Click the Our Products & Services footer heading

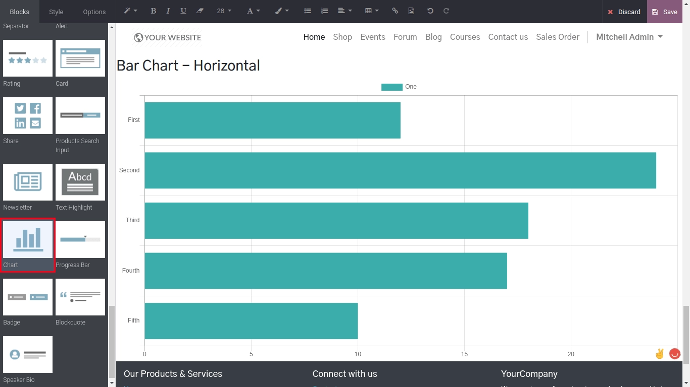click(172, 374)
